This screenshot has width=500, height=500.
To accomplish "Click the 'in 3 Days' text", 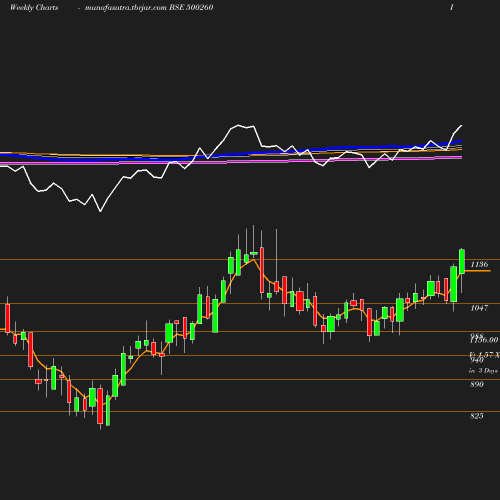I will tap(483, 370).
